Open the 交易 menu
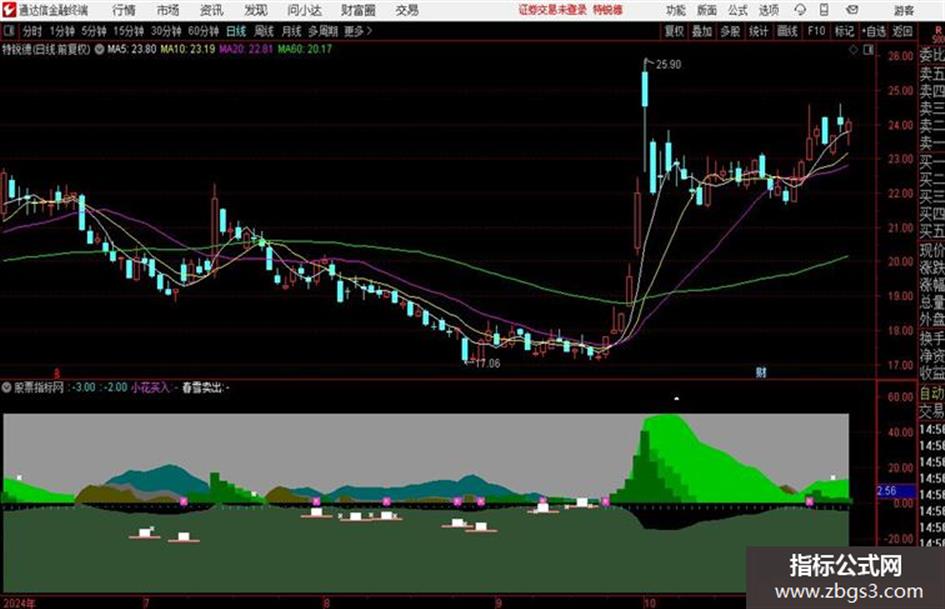 click(407, 10)
